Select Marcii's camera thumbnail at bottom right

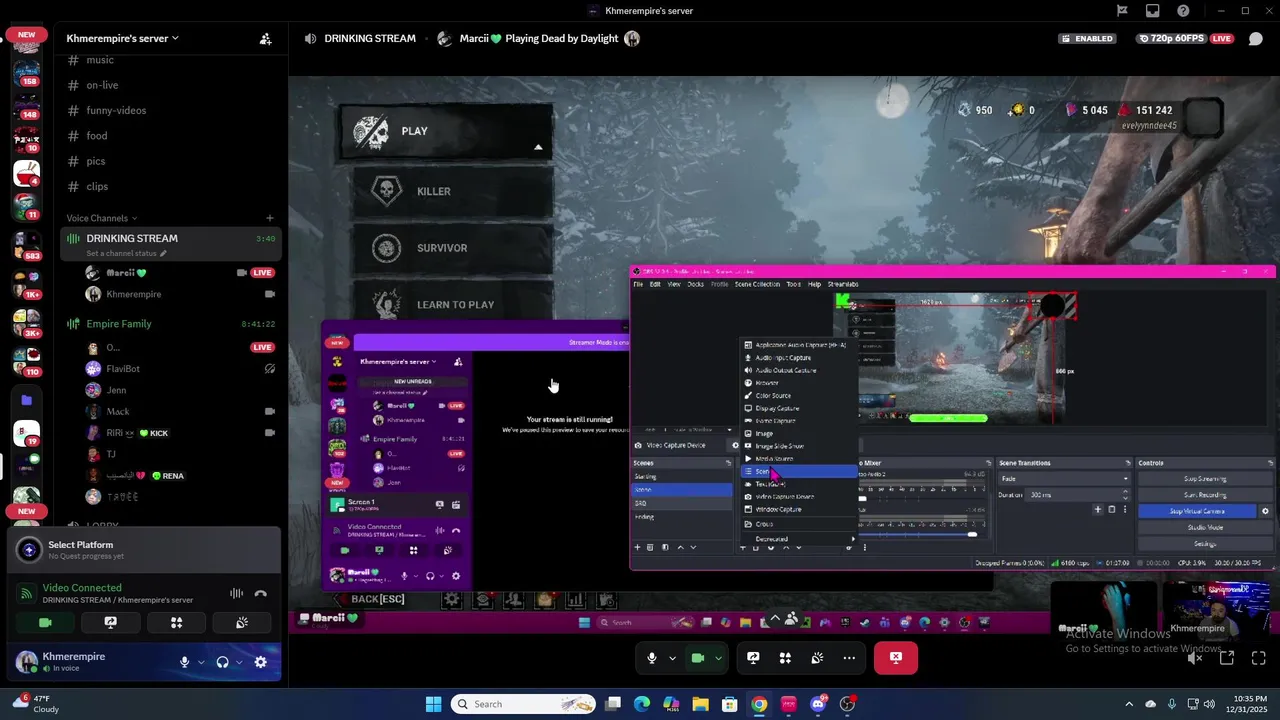[1103, 611]
